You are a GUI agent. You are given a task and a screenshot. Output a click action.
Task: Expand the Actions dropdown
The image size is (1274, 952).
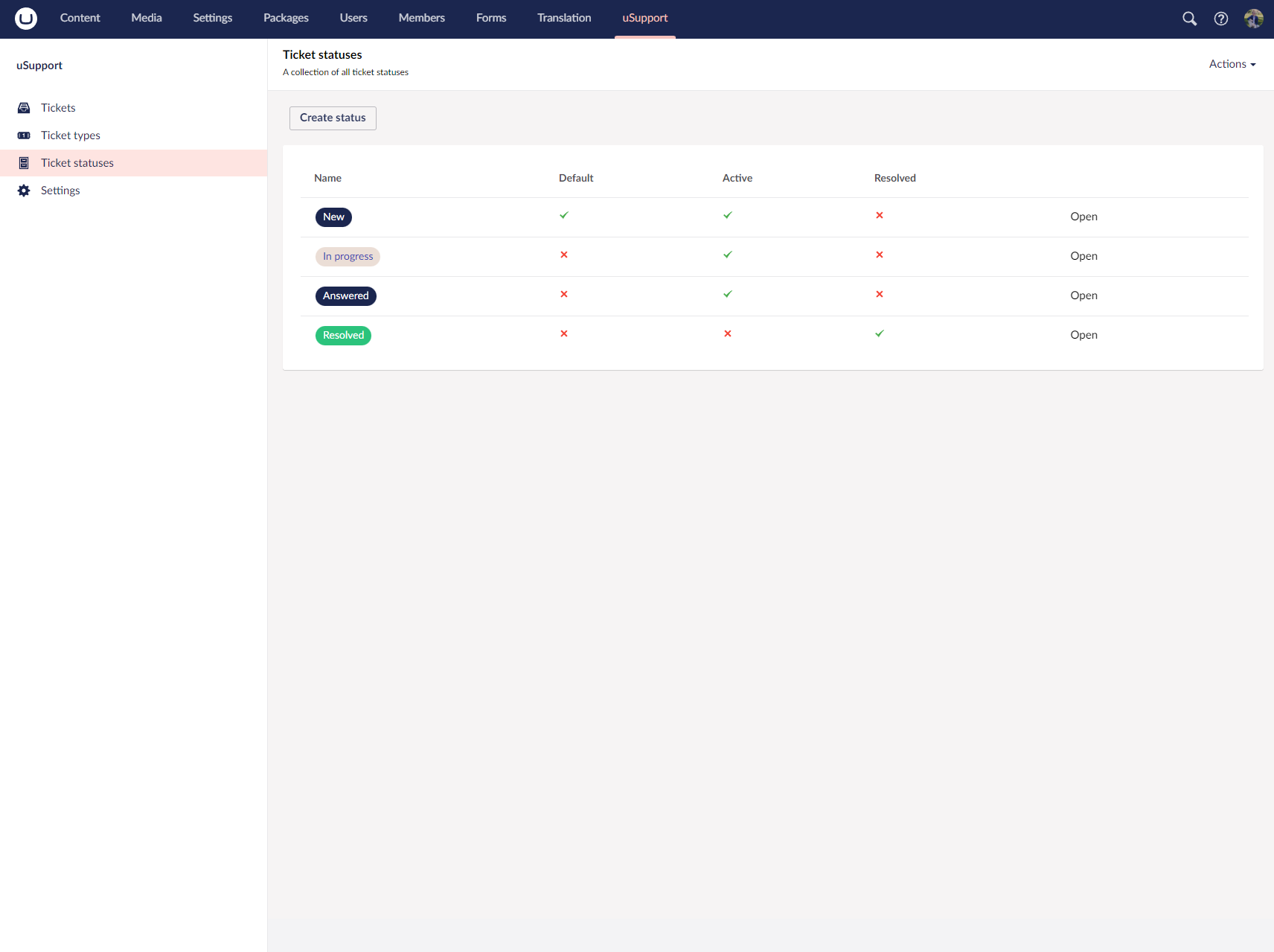[1232, 64]
